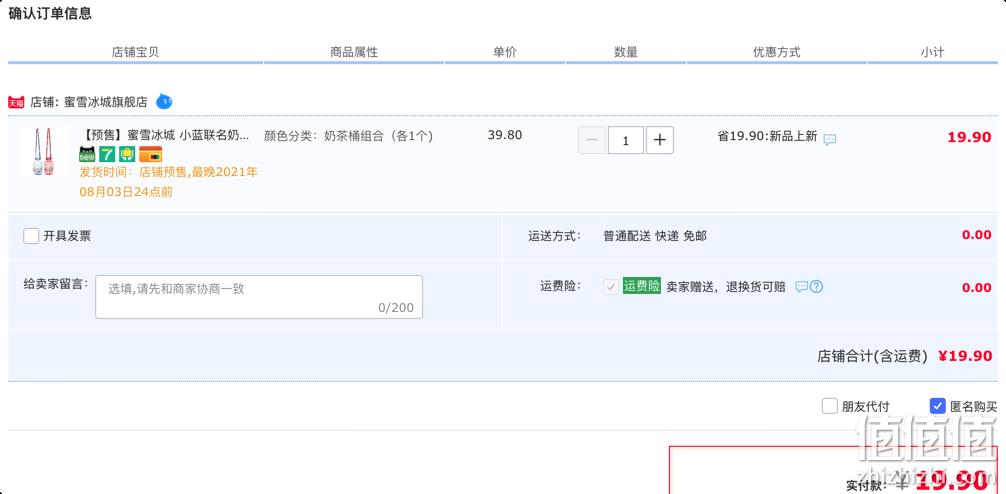Click the 店铺合计(含运费) ¥19.90 total
Viewport: 1006px width, 494px height.
tap(905, 356)
